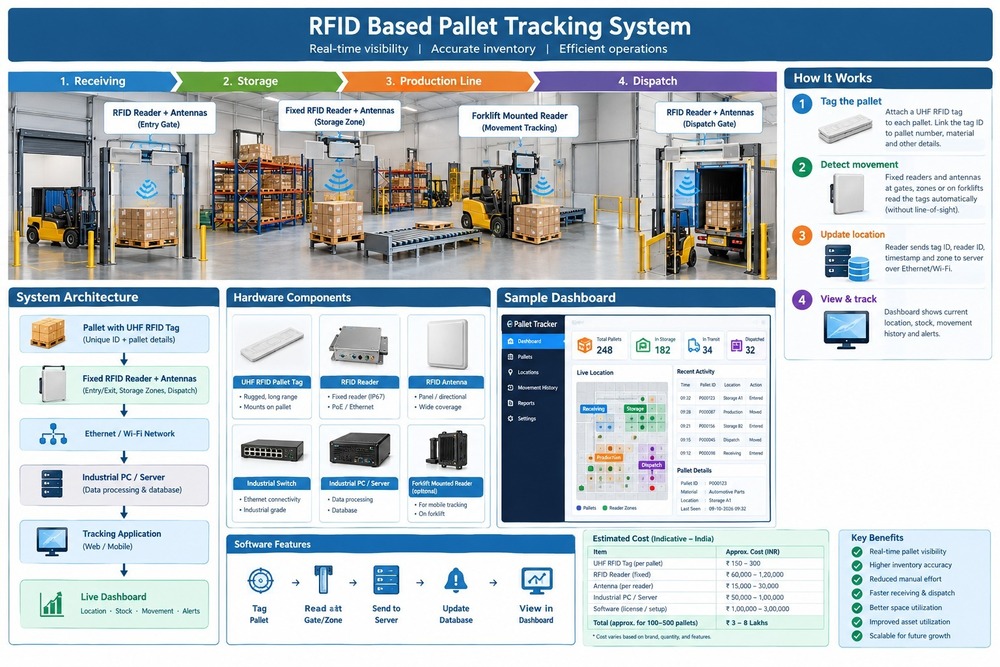The image size is (1000, 667).
Task: Click the Send to Server icon
Action: point(386,580)
